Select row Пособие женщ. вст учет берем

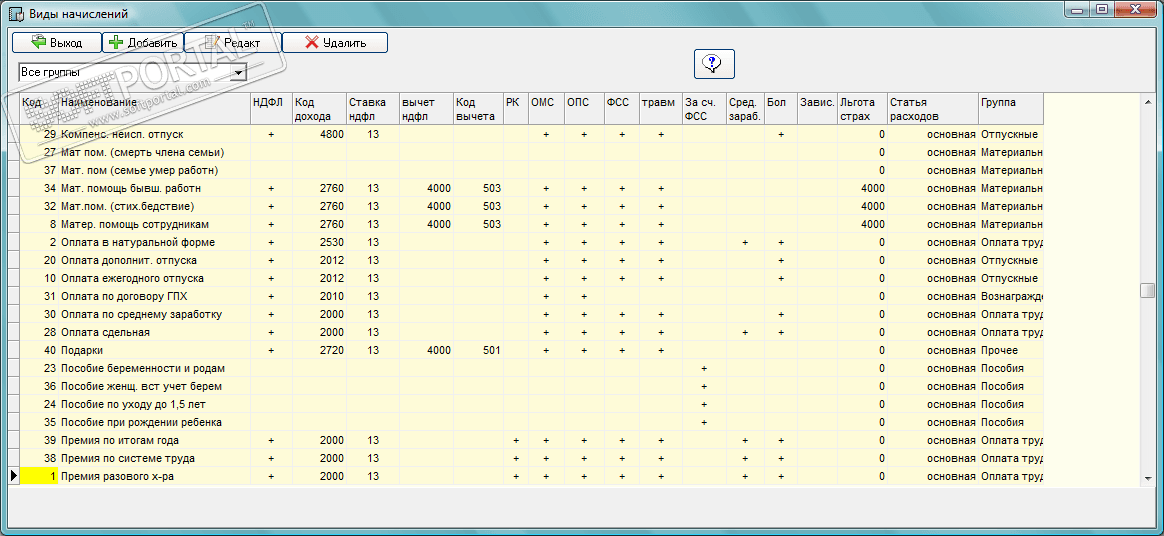click(531, 386)
